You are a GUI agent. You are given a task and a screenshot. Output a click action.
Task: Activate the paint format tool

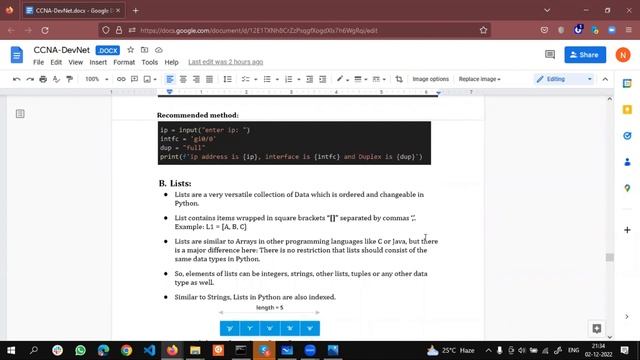[69, 79]
